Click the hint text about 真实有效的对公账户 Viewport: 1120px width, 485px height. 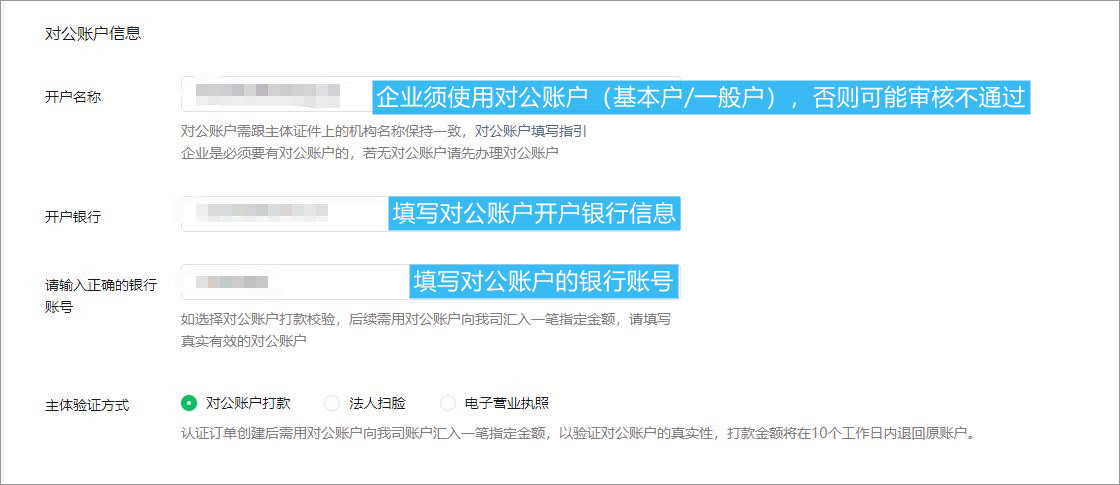[x=243, y=341]
